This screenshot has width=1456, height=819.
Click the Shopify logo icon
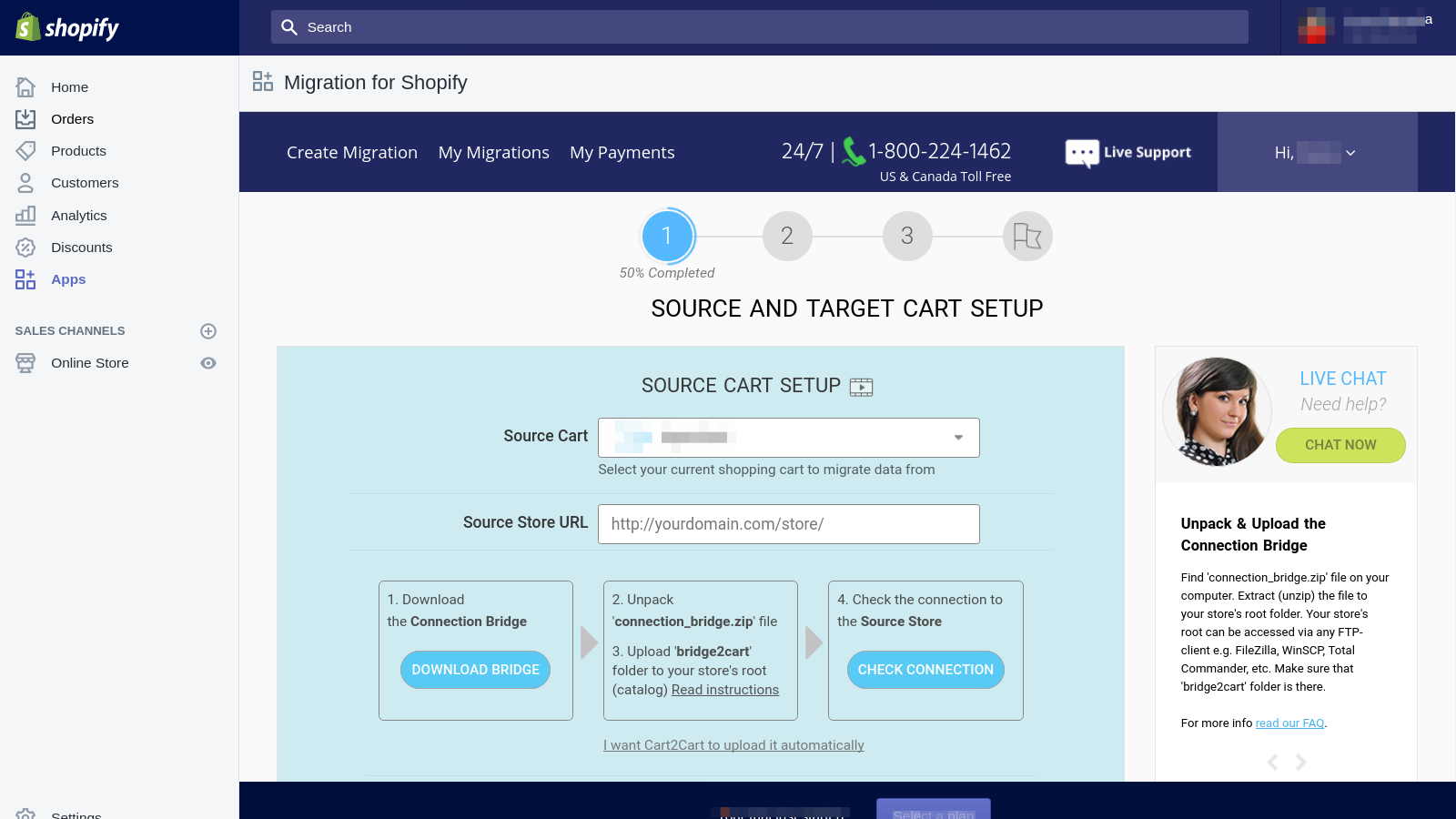coord(28,27)
